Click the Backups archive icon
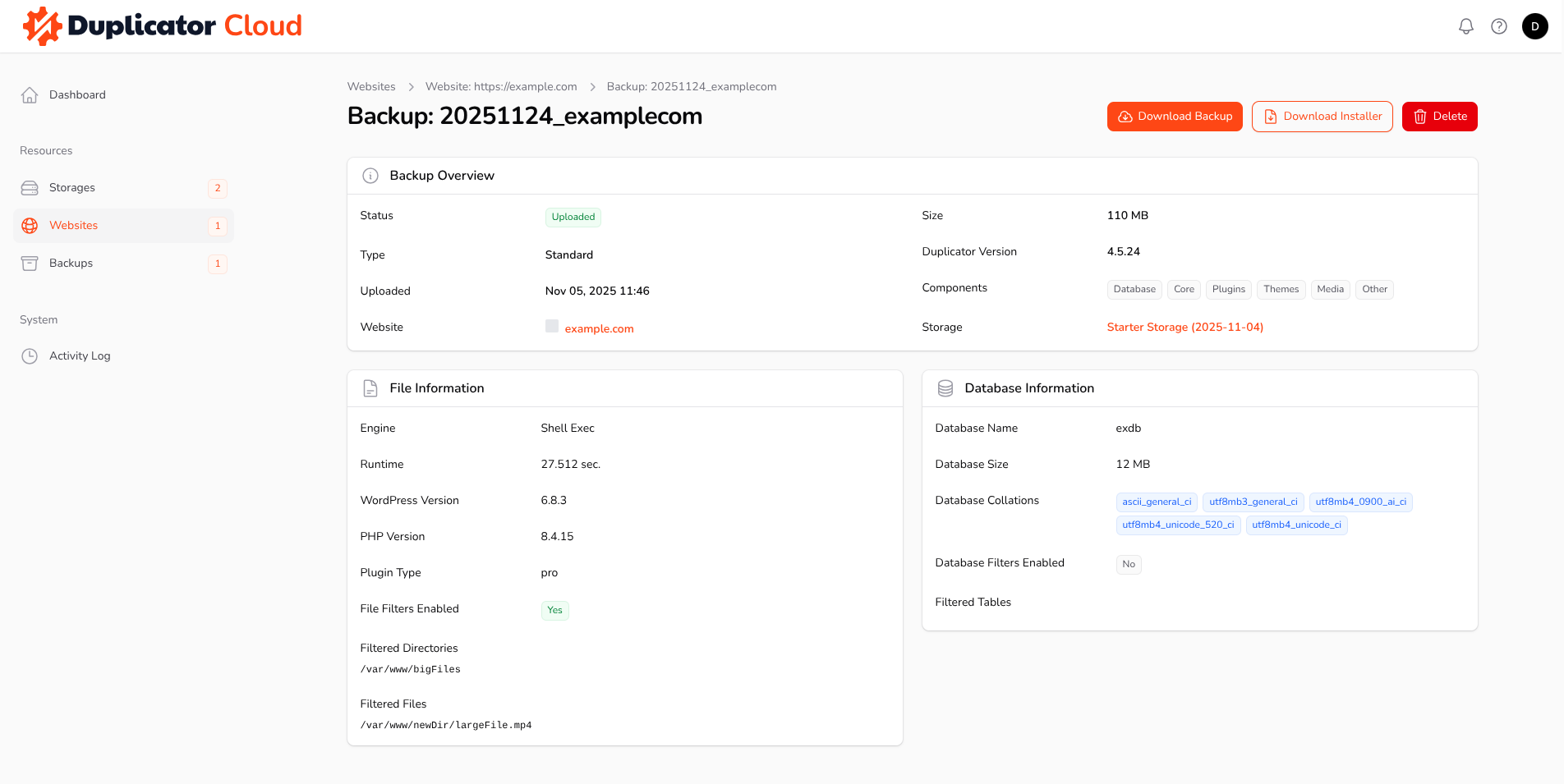The width and height of the screenshot is (1564, 784). (x=30, y=264)
